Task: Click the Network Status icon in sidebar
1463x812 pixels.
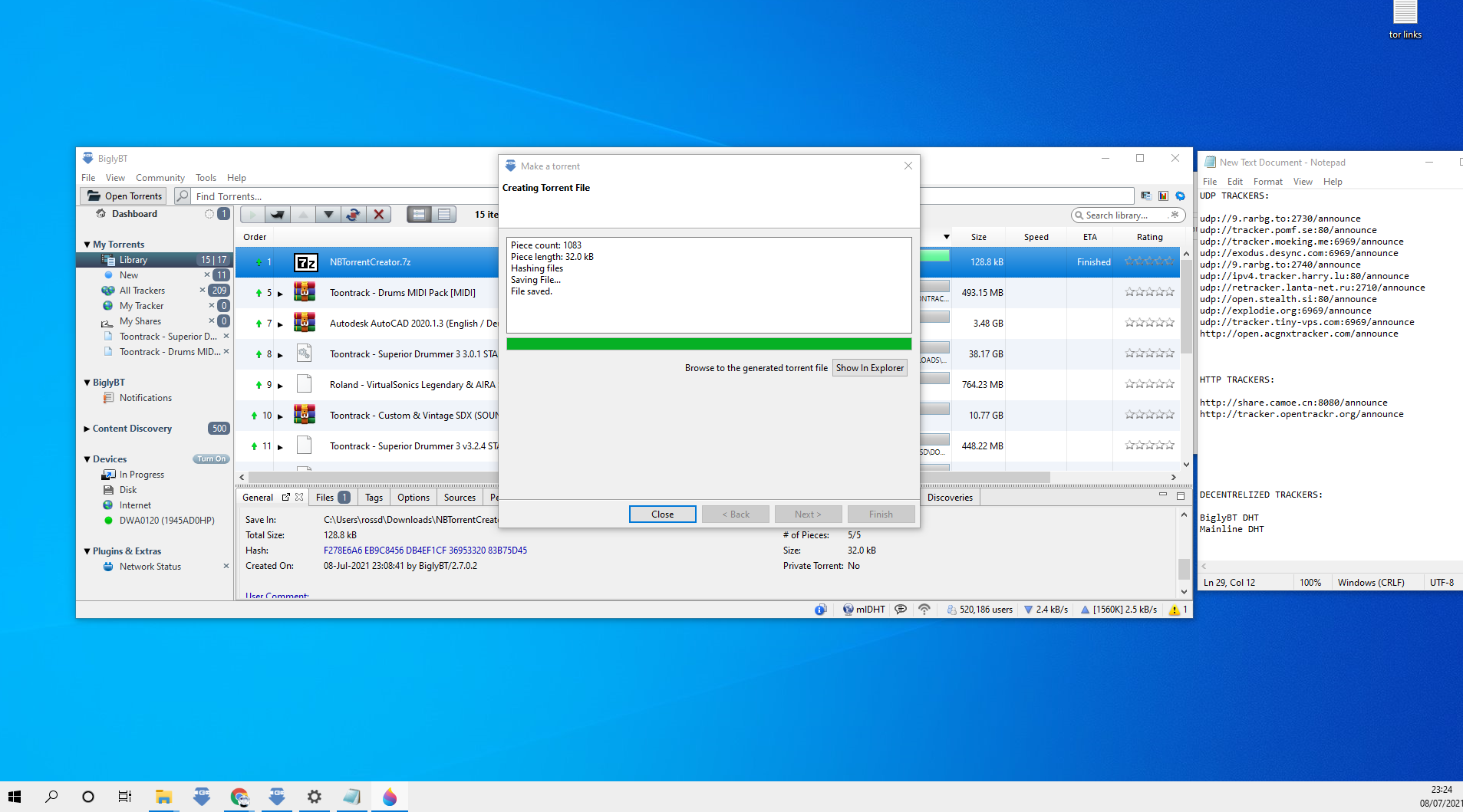Action: point(108,567)
